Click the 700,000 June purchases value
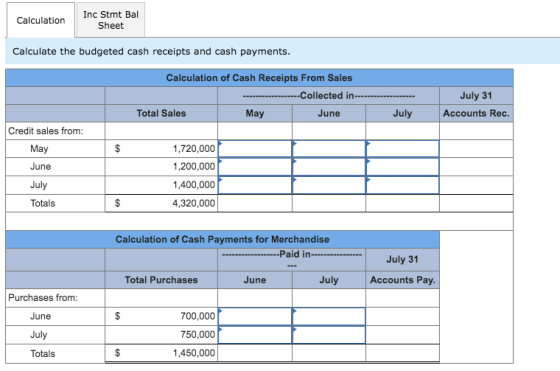 pos(198,316)
